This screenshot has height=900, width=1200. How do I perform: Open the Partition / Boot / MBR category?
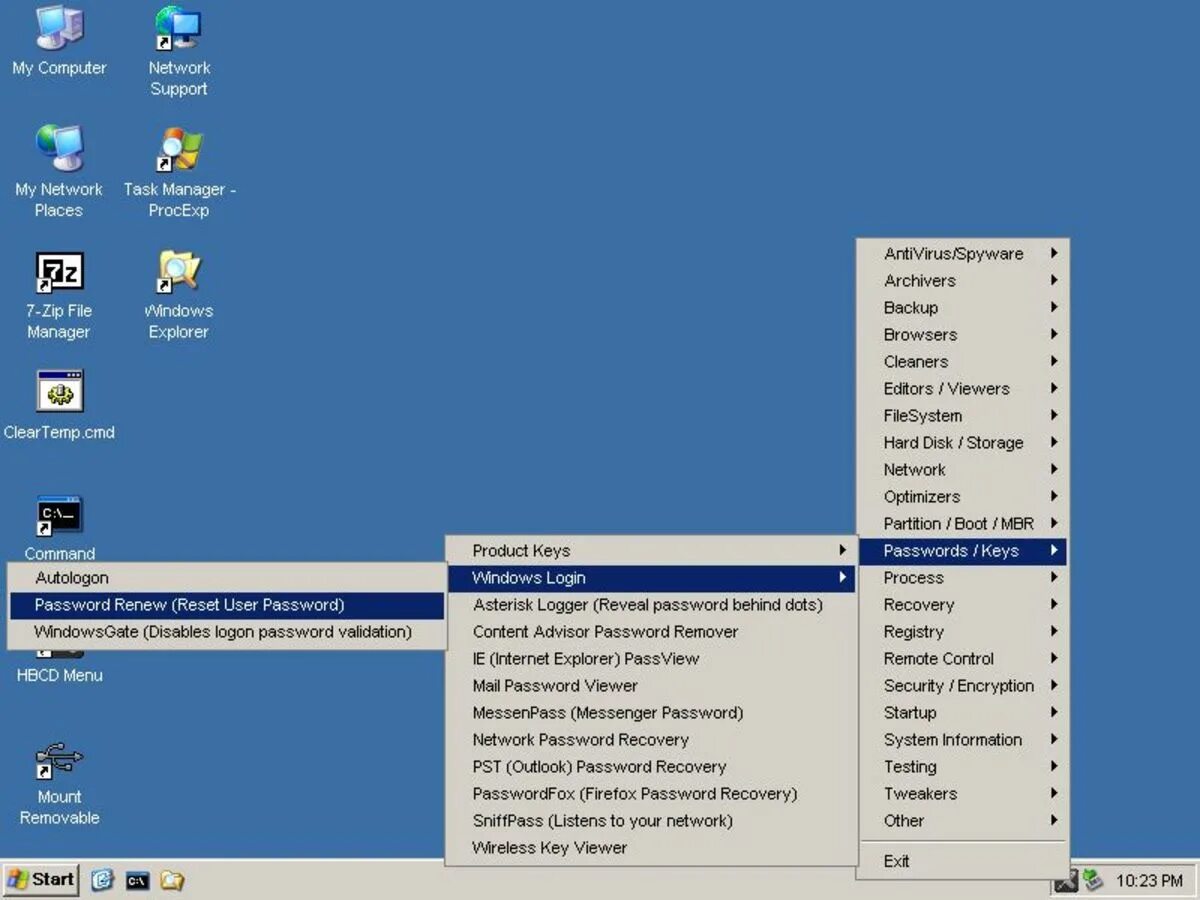pyautogui.click(x=962, y=524)
